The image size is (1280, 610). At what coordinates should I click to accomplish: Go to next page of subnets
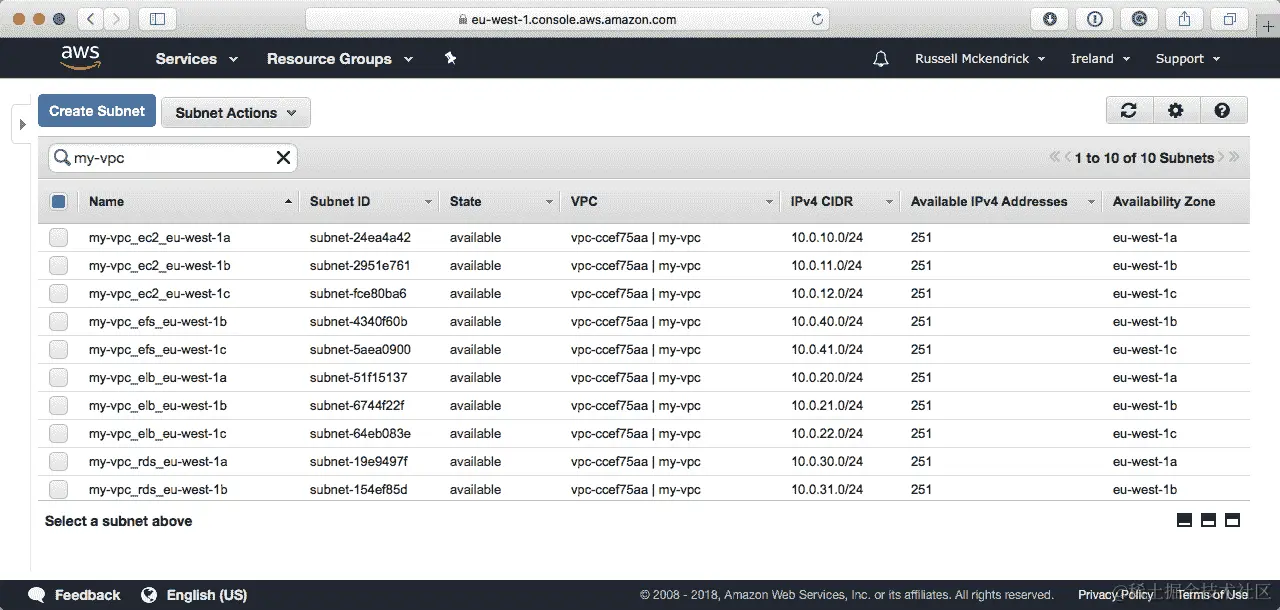[1222, 158]
